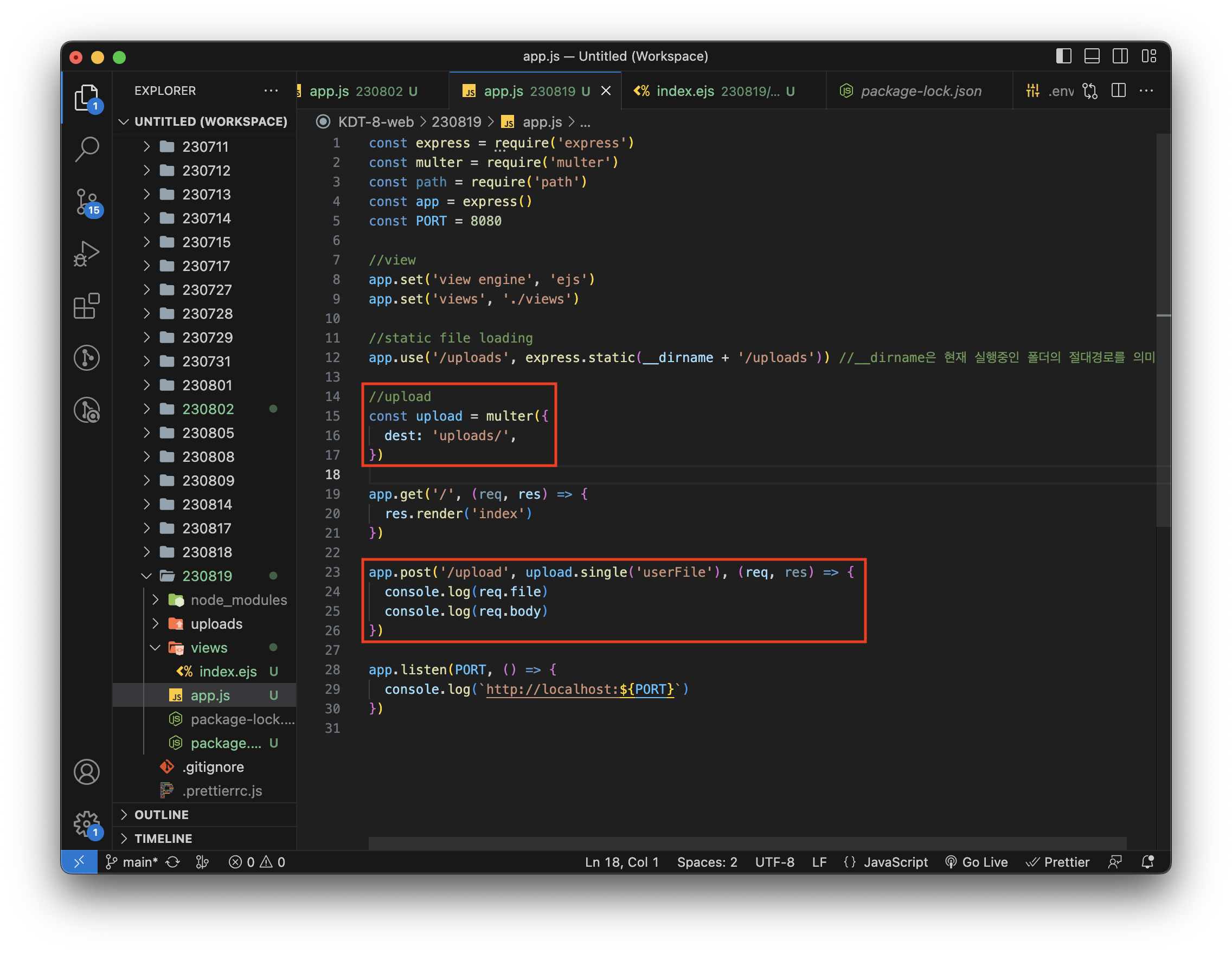Click the sync changes icon next to main*

point(172,862)
